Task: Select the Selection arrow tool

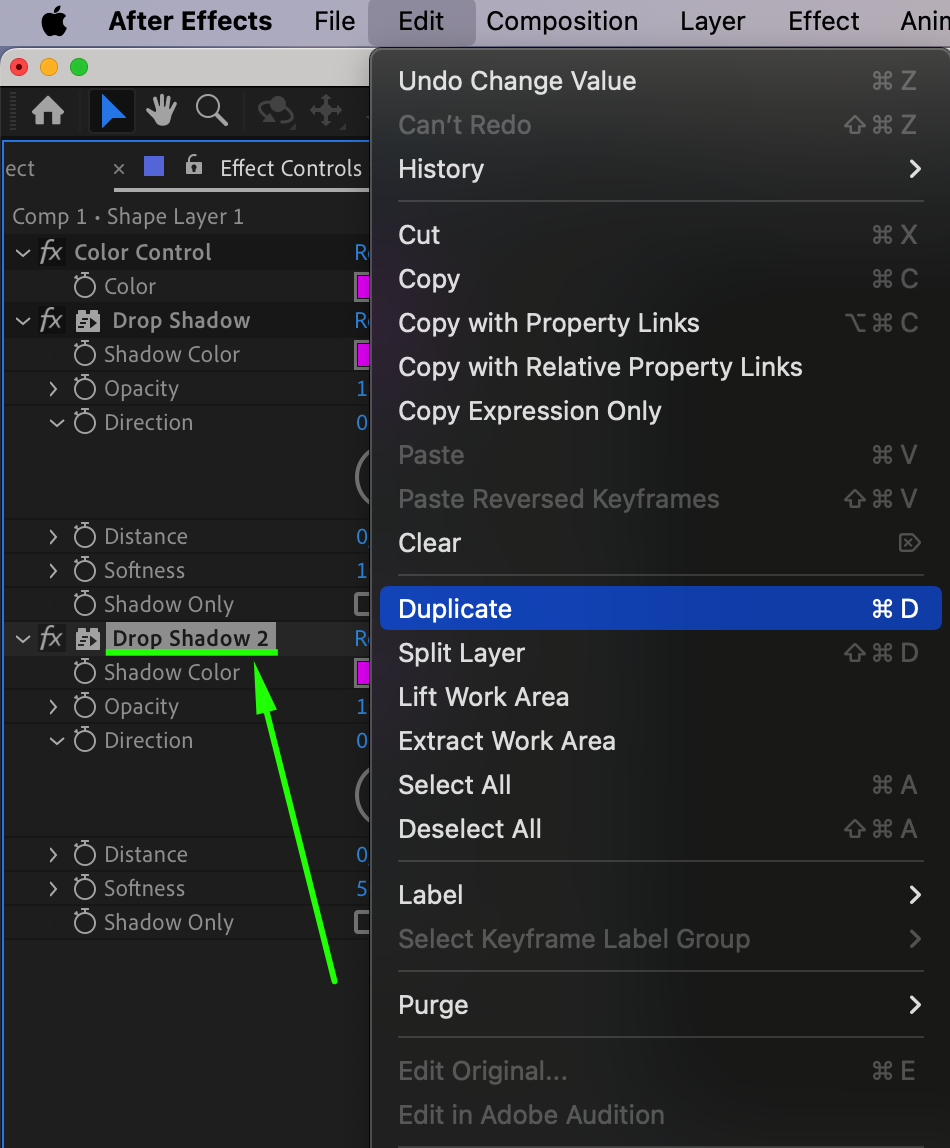Action: click(113, 111)
